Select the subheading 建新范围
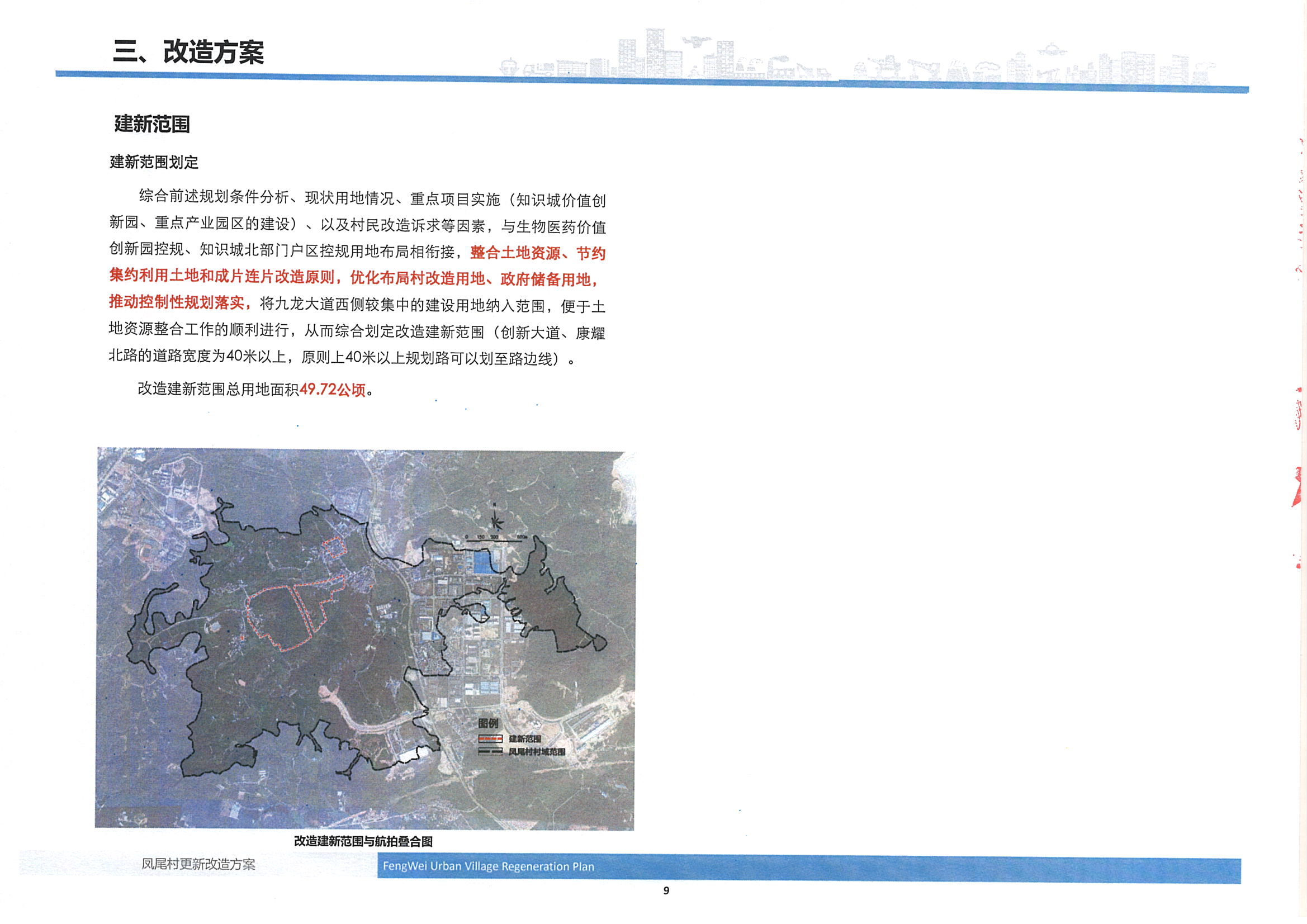This screenshot has width=1307, height=924. [x=152, y=124]
